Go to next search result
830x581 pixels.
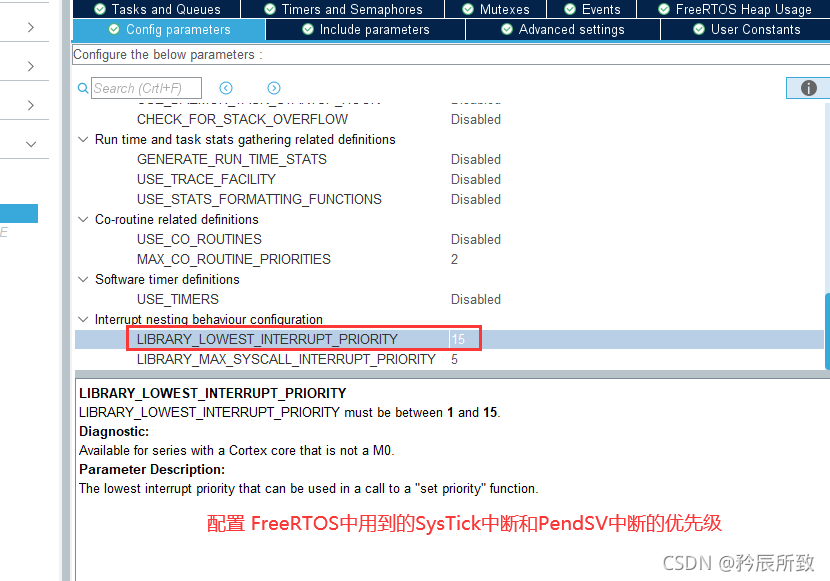pyautogui.click(x=274, y=88)
